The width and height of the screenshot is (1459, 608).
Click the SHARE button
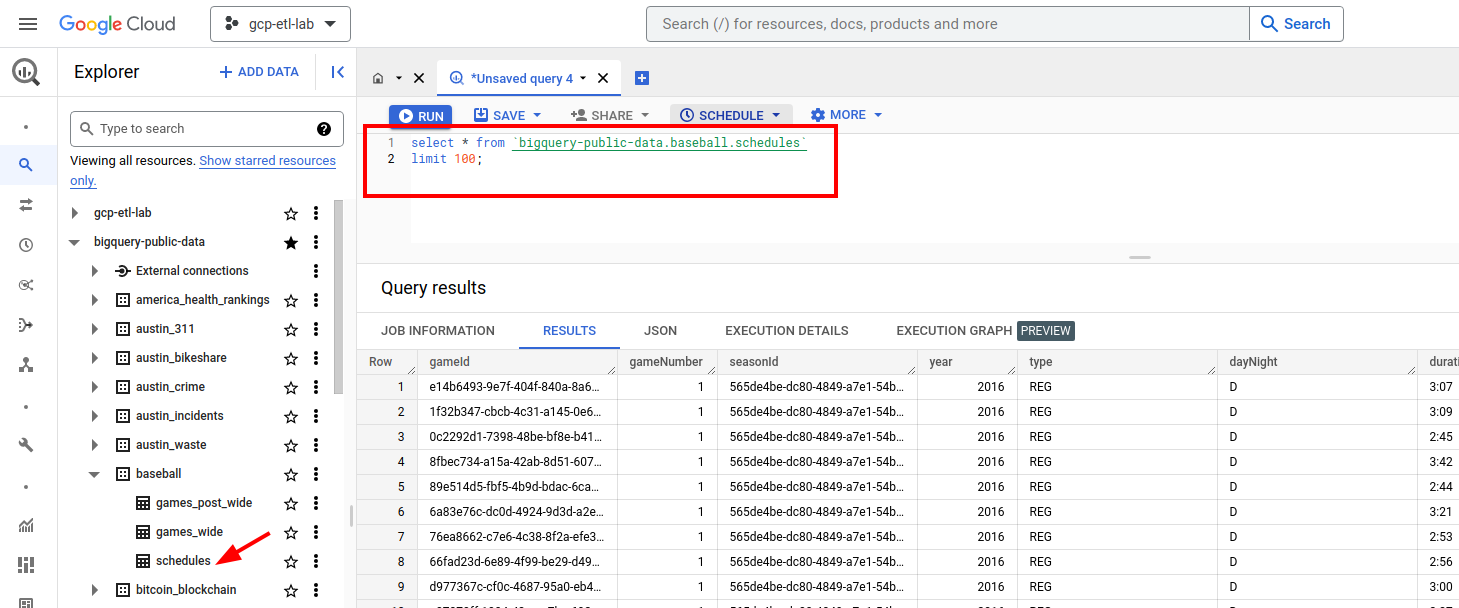(610, 115)
